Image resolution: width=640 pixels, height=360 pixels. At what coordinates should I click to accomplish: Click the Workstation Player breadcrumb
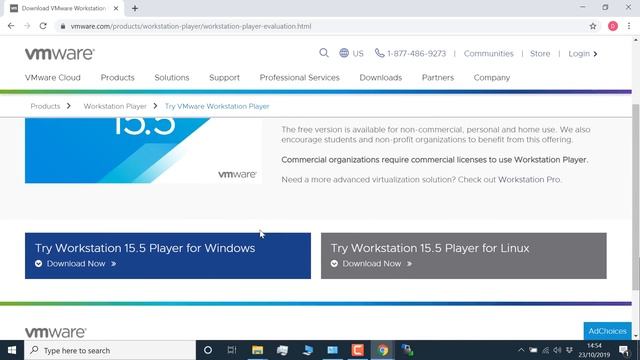click(x=115, y=106)
